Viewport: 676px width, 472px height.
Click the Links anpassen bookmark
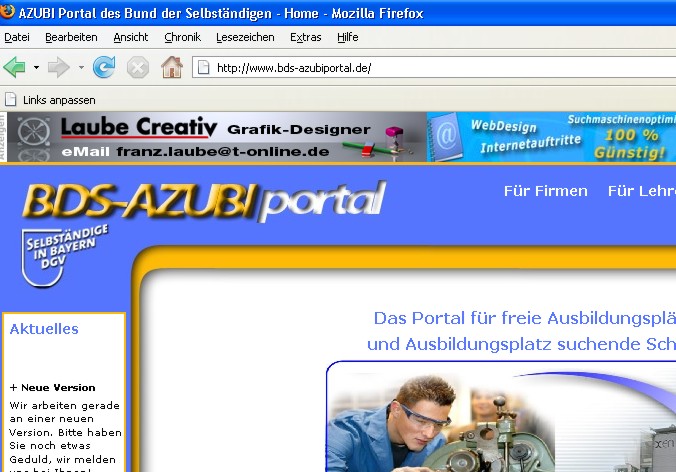point(50,100)
